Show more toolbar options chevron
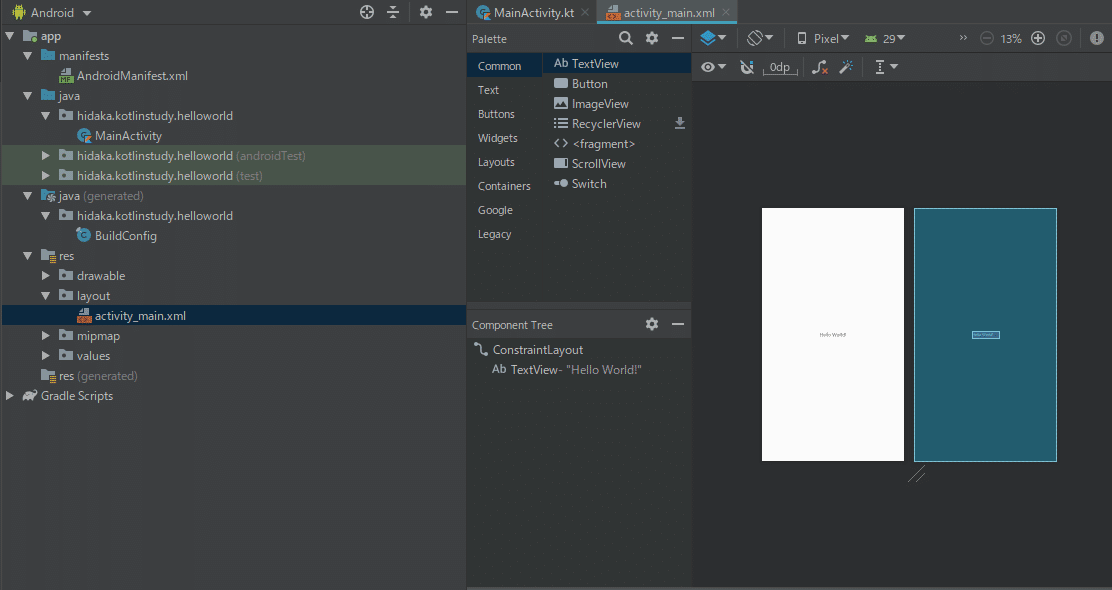The width and height of the screenshot is (1112, 590). click(963, 38)
